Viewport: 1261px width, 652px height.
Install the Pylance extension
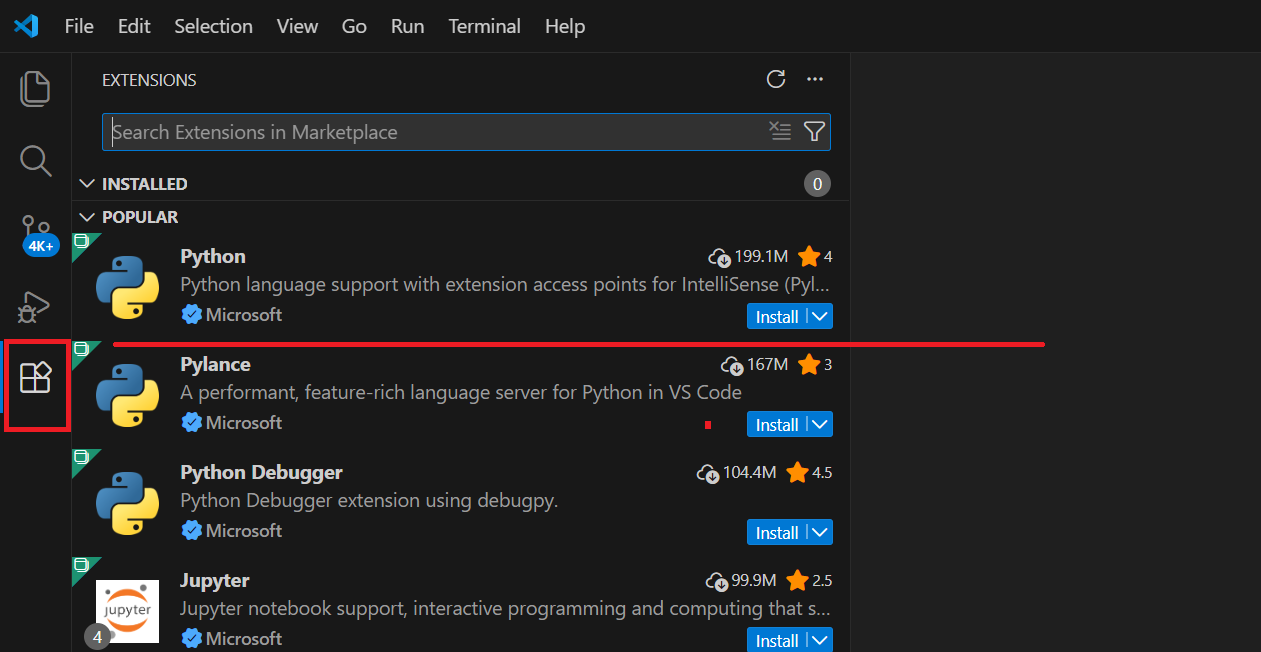click(x=777, y=424)
